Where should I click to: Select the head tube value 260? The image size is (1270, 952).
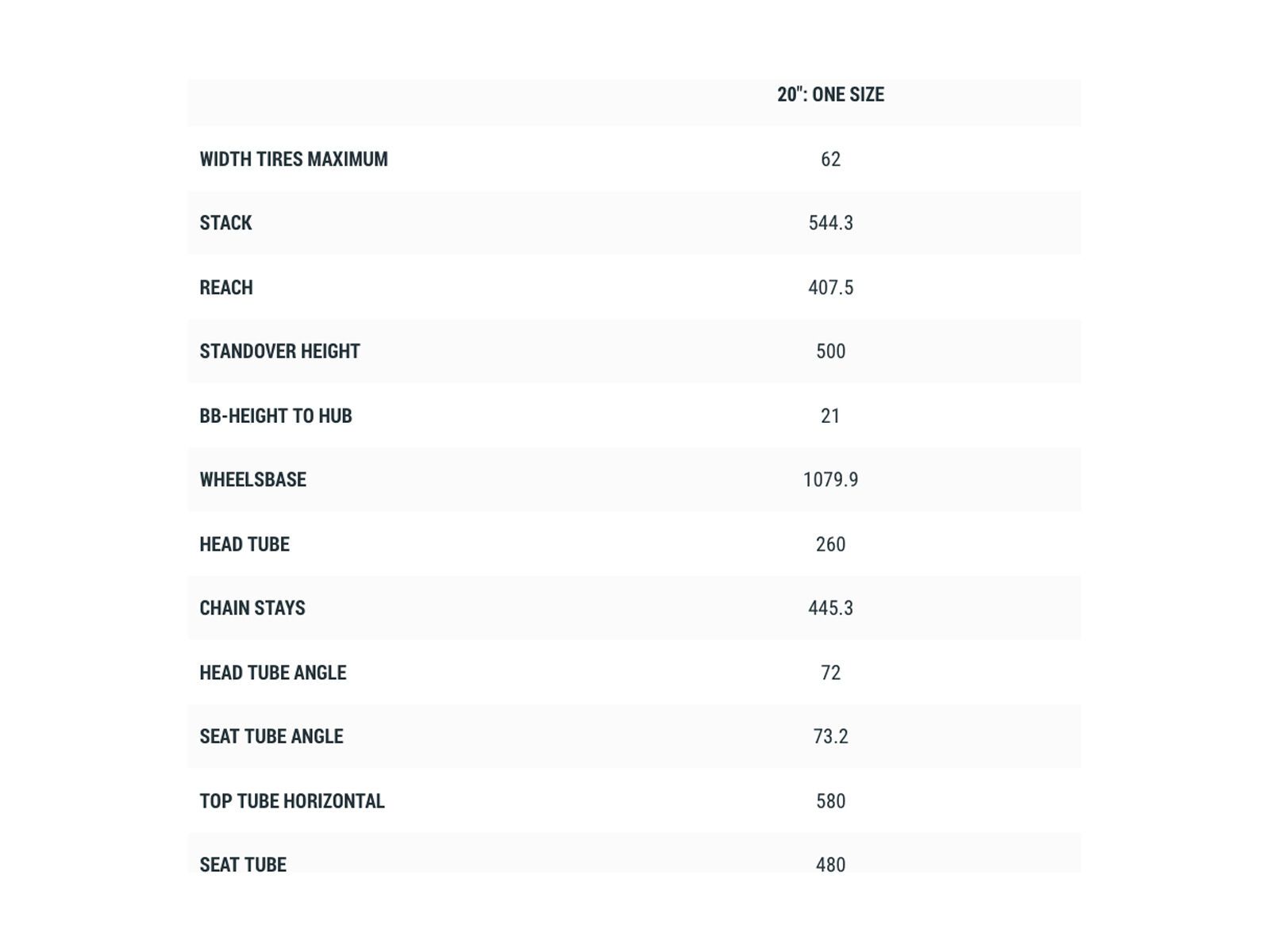(830, 544)
